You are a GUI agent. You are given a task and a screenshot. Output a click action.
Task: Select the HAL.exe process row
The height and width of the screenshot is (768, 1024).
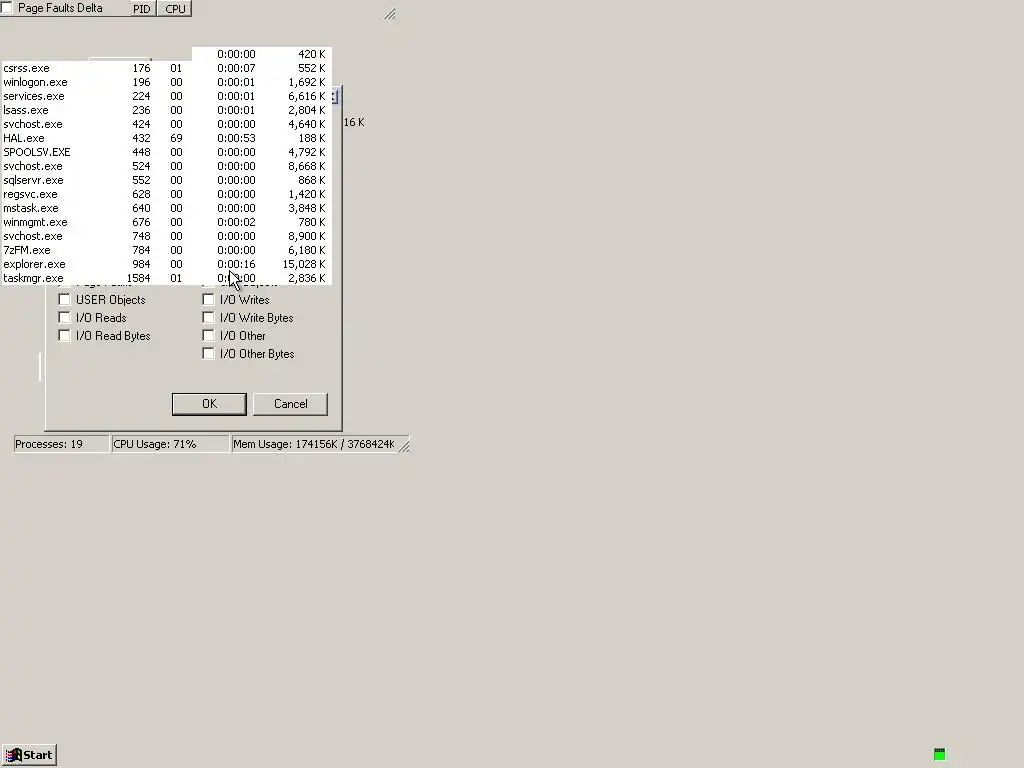coord(167,138)
